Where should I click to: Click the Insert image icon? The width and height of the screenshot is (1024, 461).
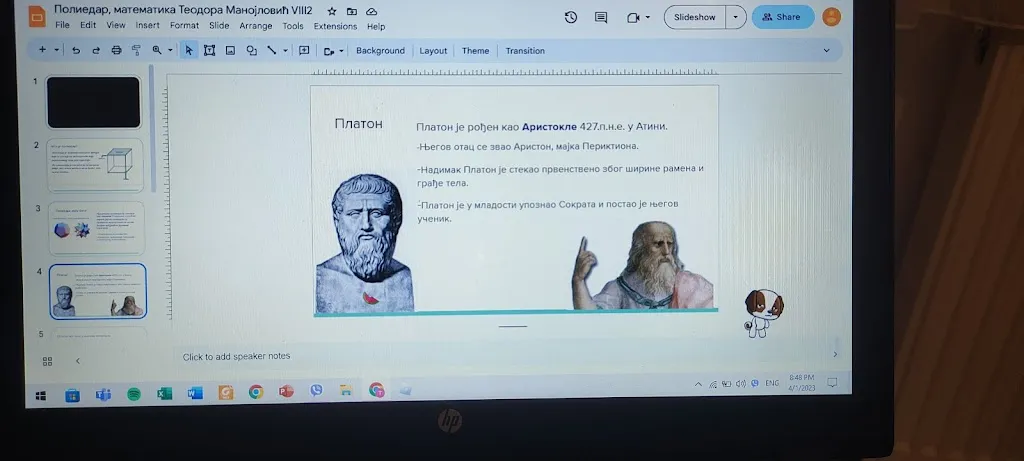pyautogui.click(x=230, y=50)
